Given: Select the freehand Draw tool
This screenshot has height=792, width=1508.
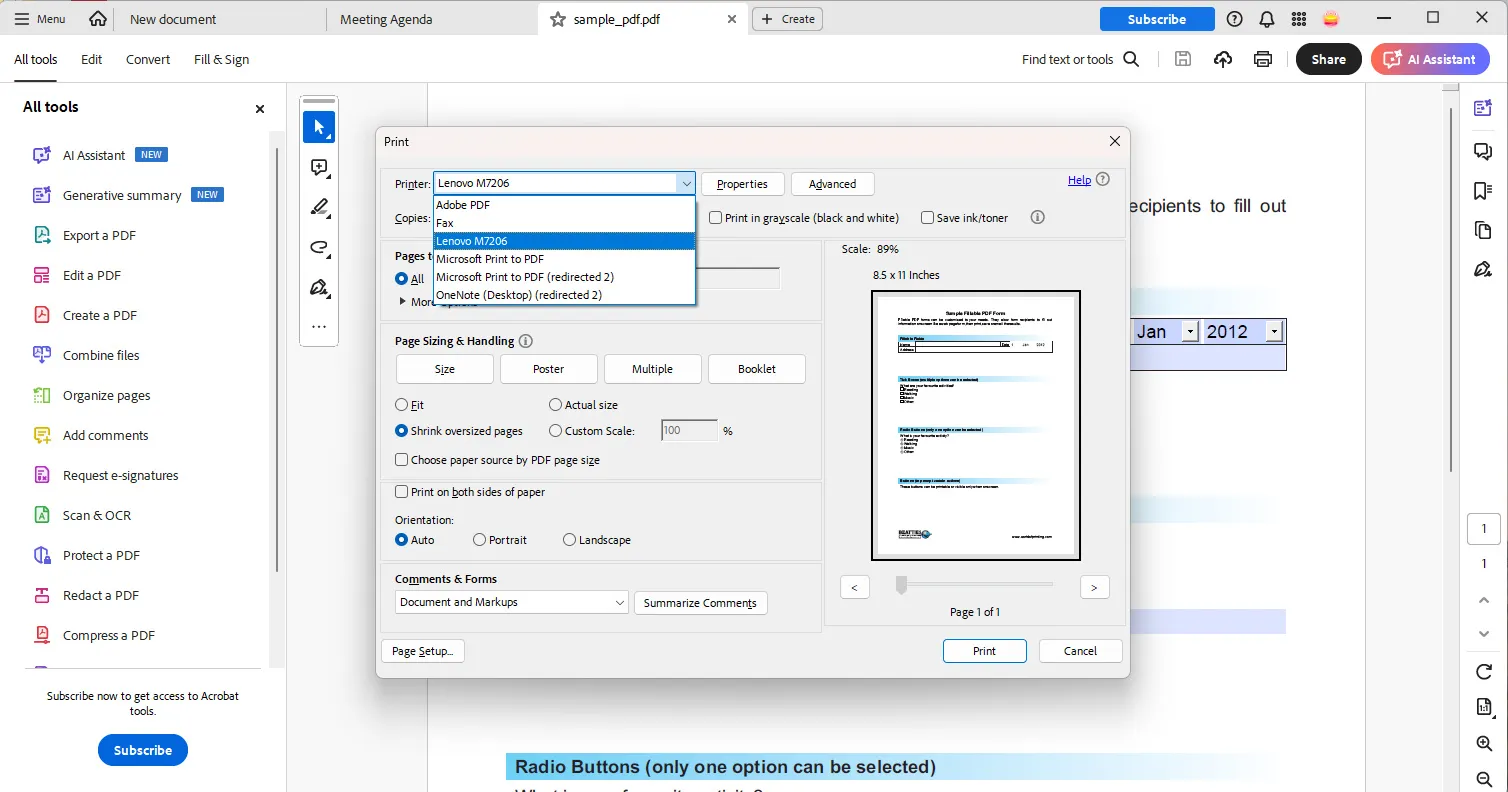Looking at the screenshot, I should pos(318,247).
